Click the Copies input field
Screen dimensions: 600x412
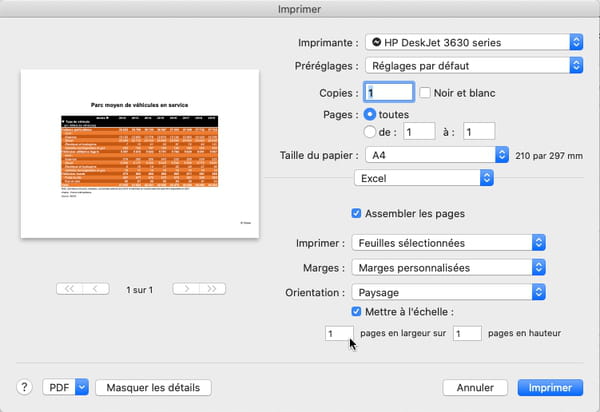389,92
